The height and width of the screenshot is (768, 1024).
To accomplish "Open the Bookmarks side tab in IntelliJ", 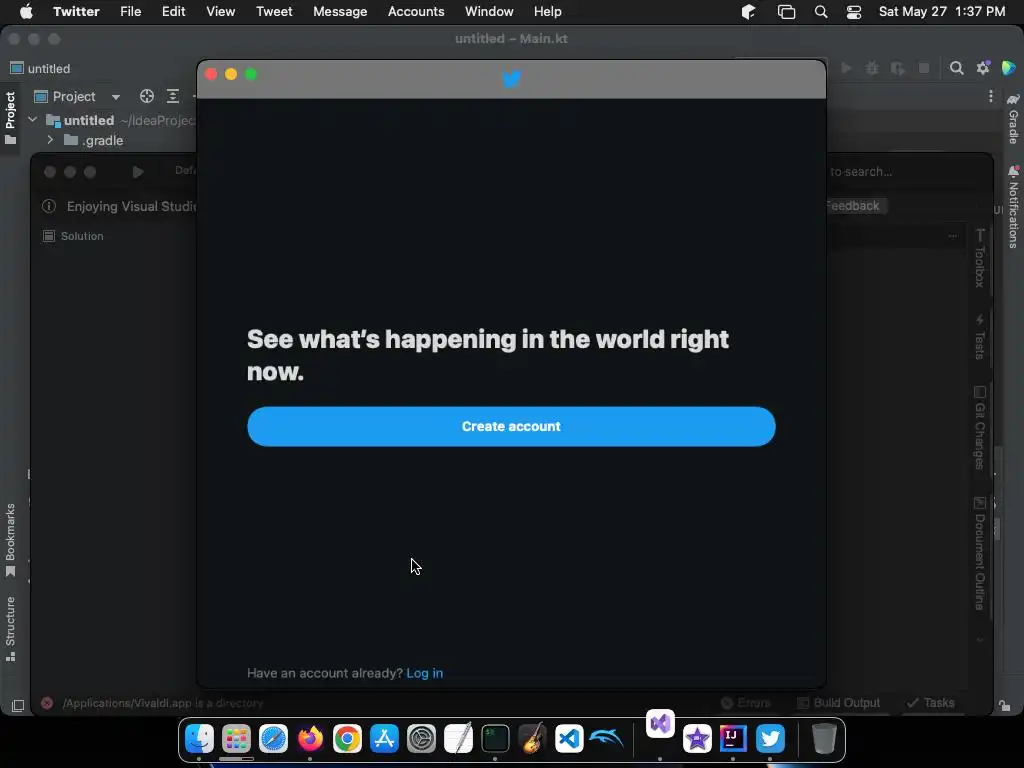I will click(10, 539).
